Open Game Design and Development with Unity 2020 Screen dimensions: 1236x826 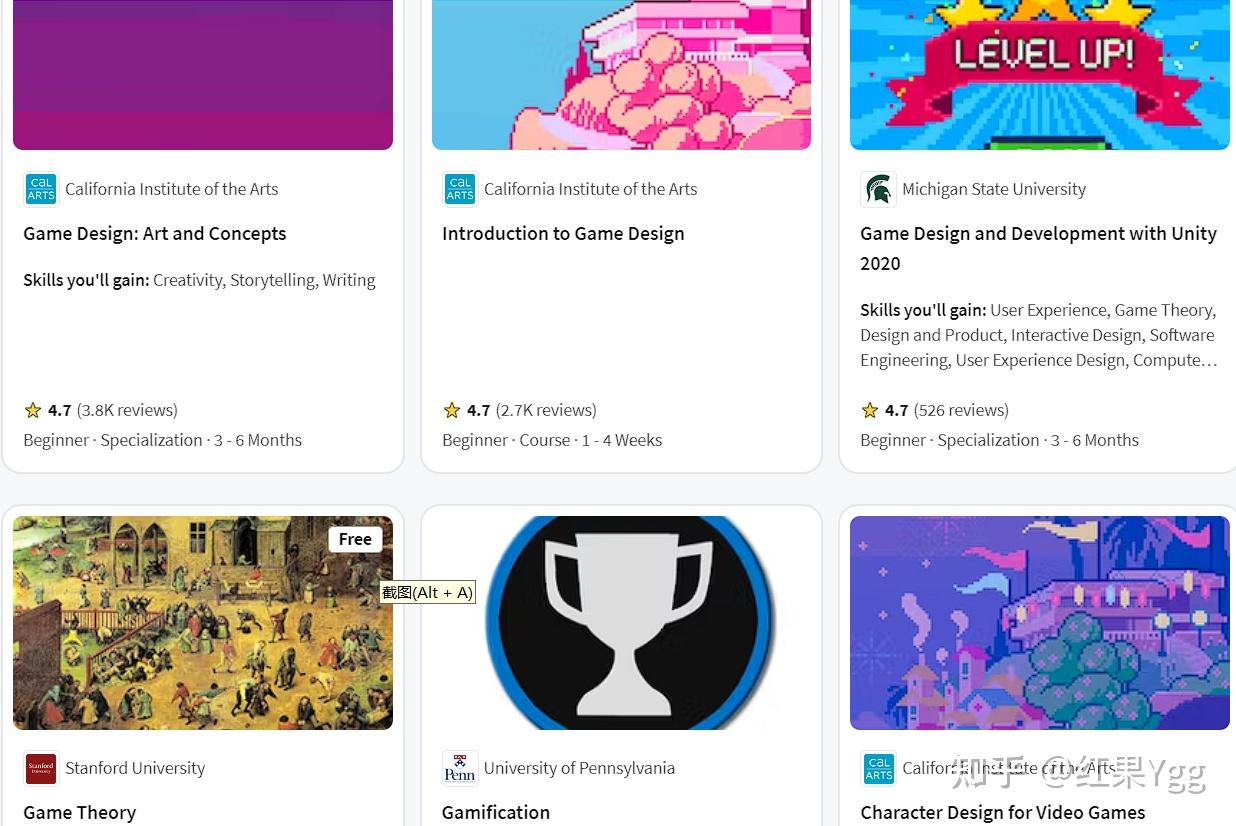1038,248
